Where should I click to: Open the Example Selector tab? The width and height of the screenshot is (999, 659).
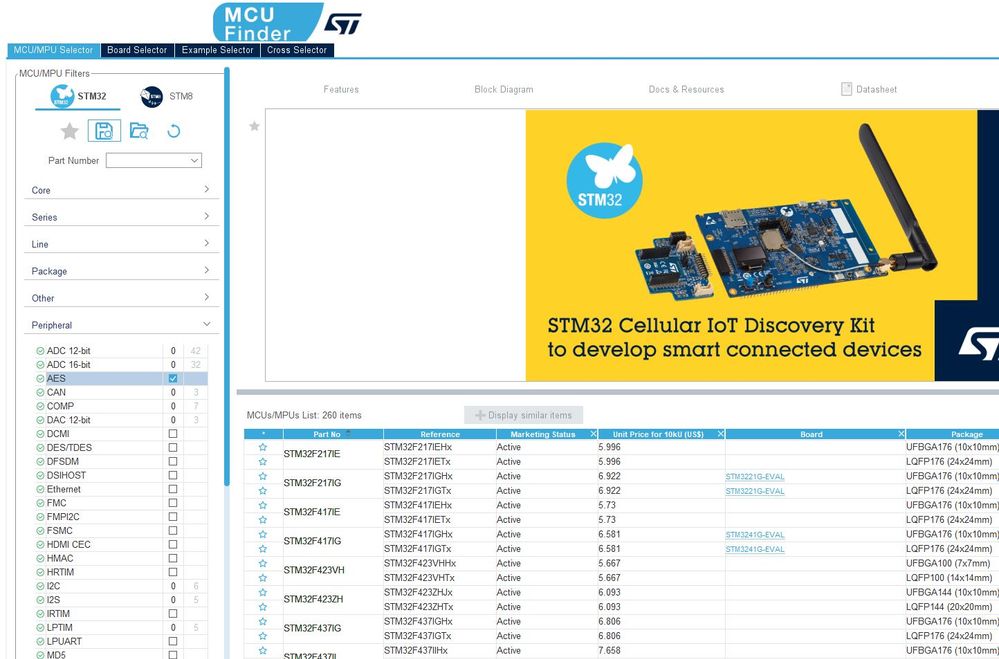click(x=217, y=50)
